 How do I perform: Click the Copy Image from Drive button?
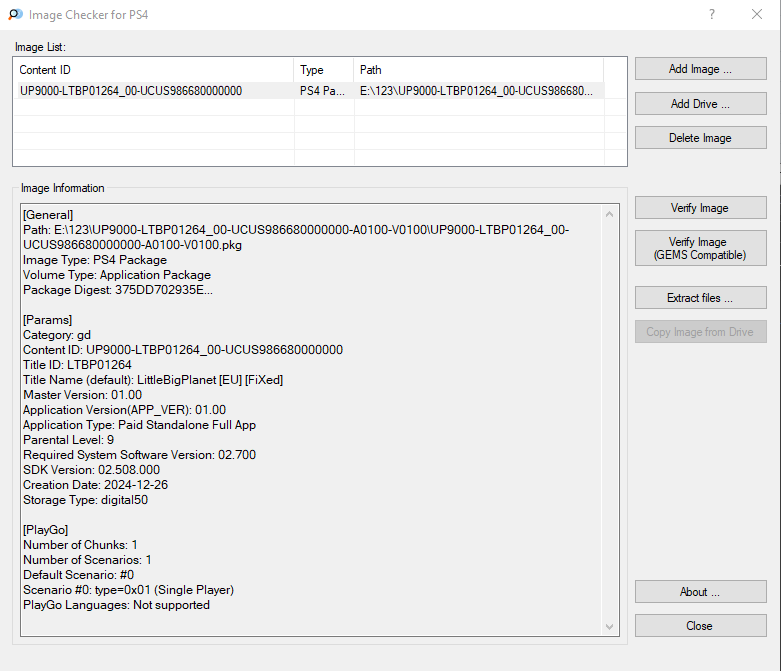[700, 331]
